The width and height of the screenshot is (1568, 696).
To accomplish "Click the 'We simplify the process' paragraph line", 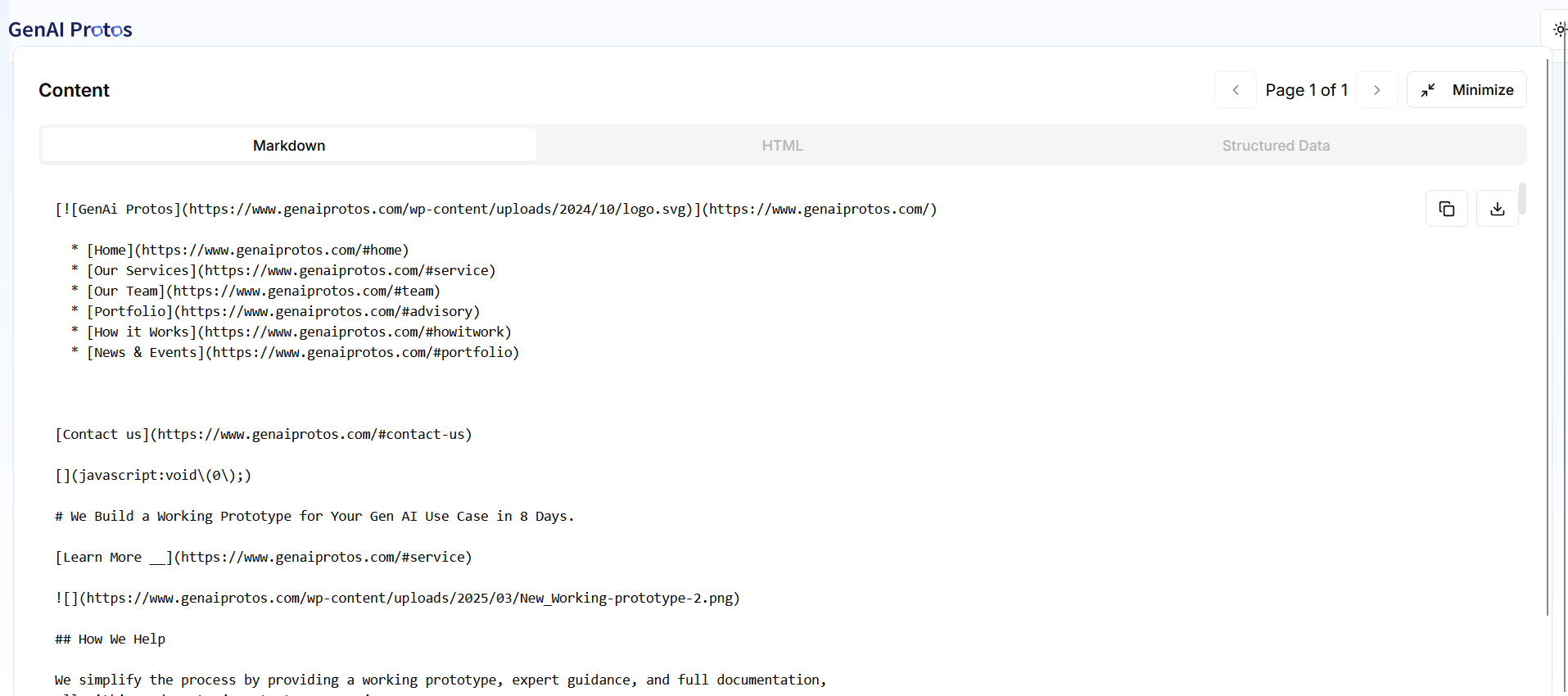I will (441, 680).
